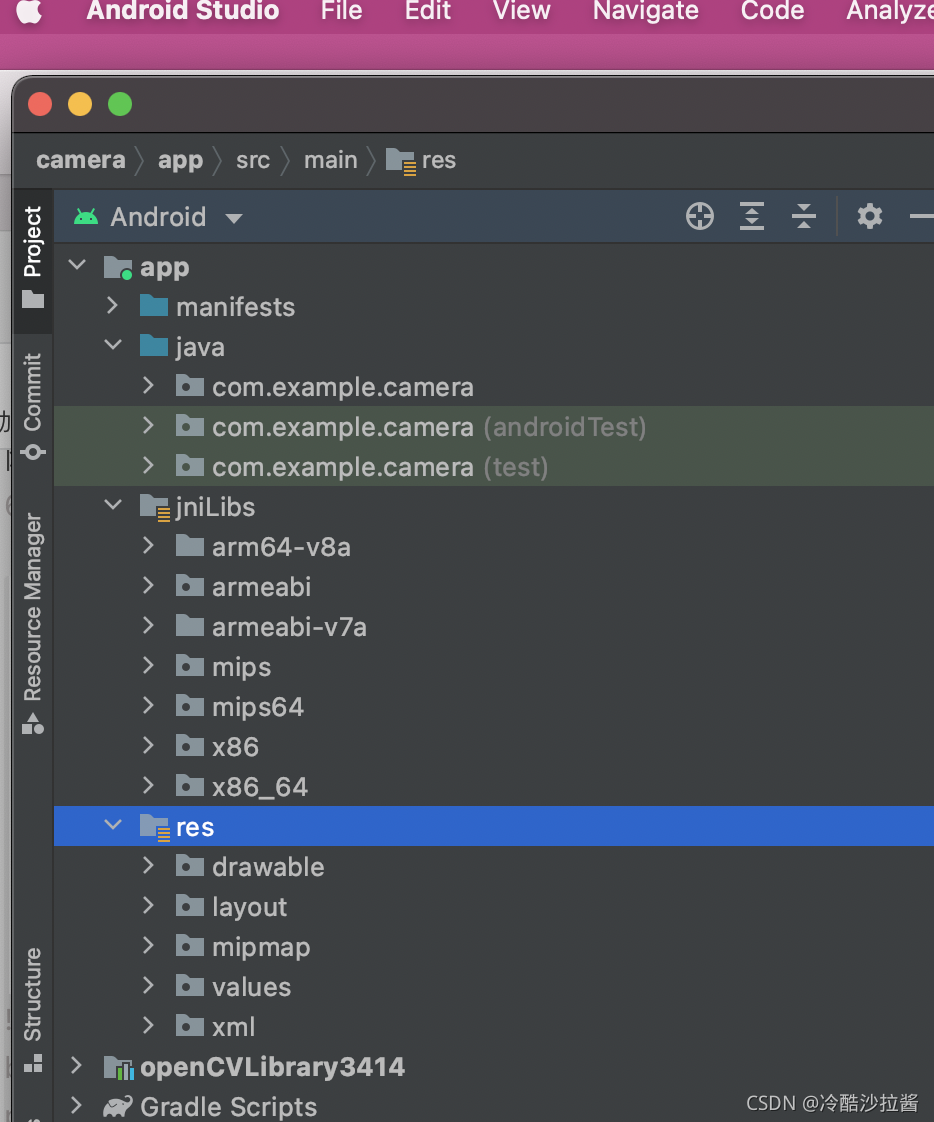This screenshot has width=934, height=1122.
Task: Click the res folder icon in breadcrumb
Action: click(401, 161)
